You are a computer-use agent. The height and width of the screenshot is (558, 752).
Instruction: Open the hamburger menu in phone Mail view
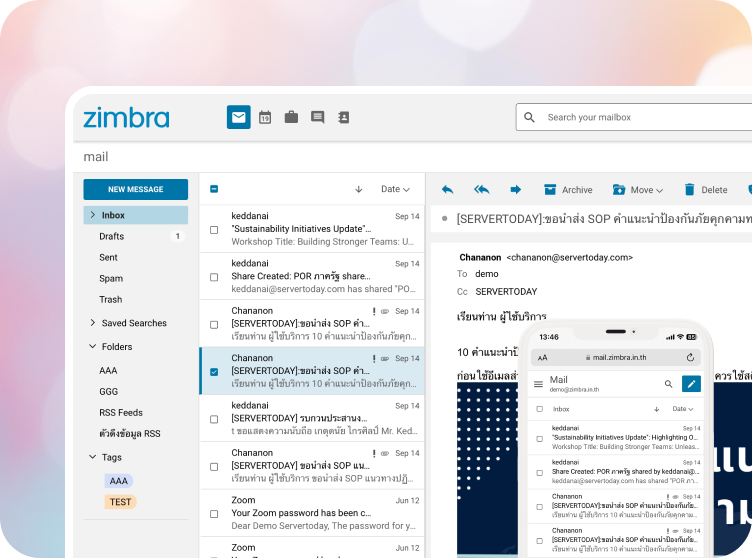(x=539, y=384)
